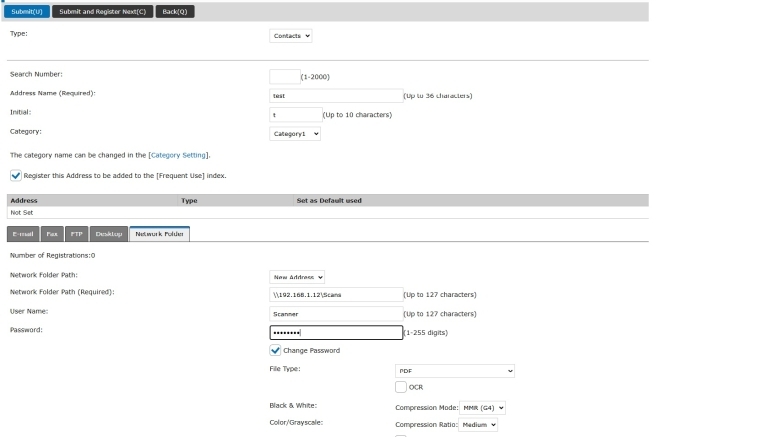This screenshot has width=776, height=437.
Task: Open the FTP tab
Action: pyautogui.click(x=76, y=234)
